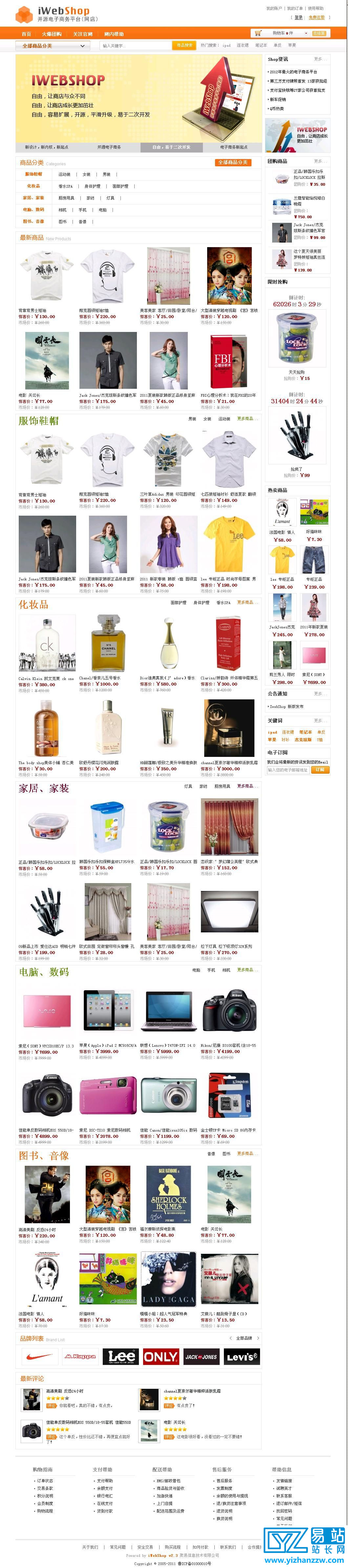The image size is (348, 1568).
Task: Select the Levi's brand logo
Action: pos(242,1356)
